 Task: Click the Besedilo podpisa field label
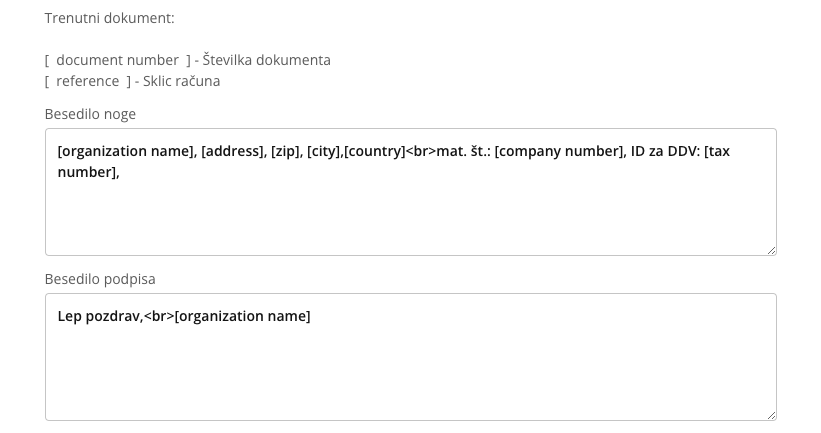pos(100,279)
